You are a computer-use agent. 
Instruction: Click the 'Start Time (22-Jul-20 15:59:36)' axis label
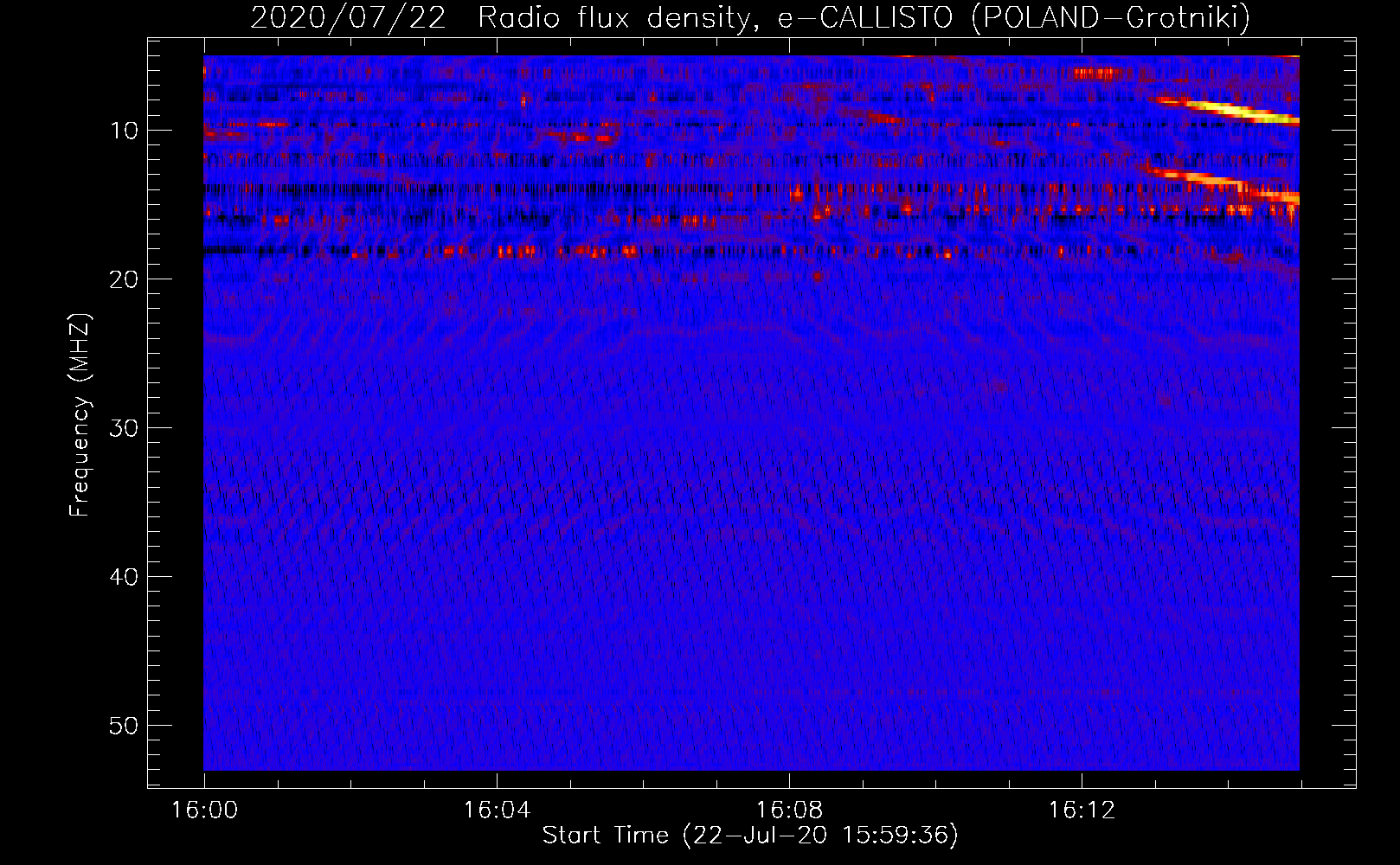click(750, 836)
